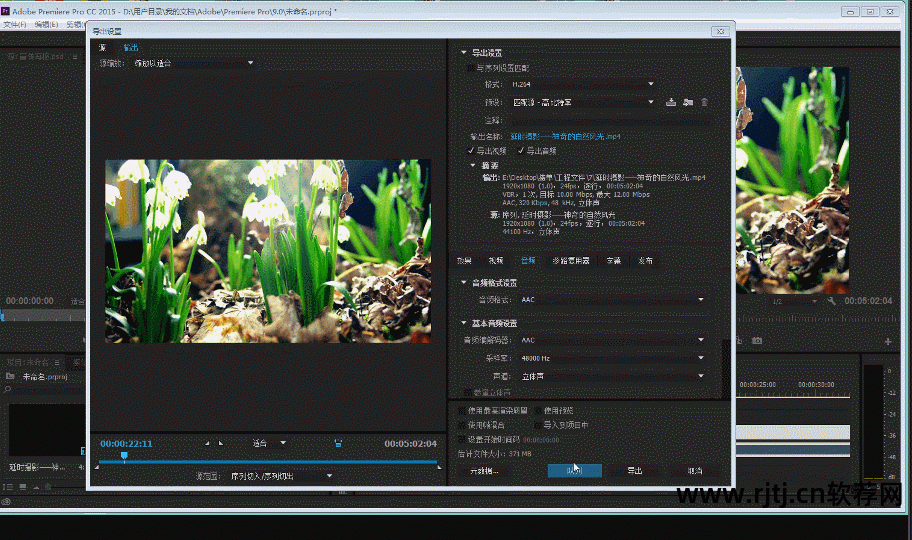Click the blue playhead on export preview timeline

point(124,456)
